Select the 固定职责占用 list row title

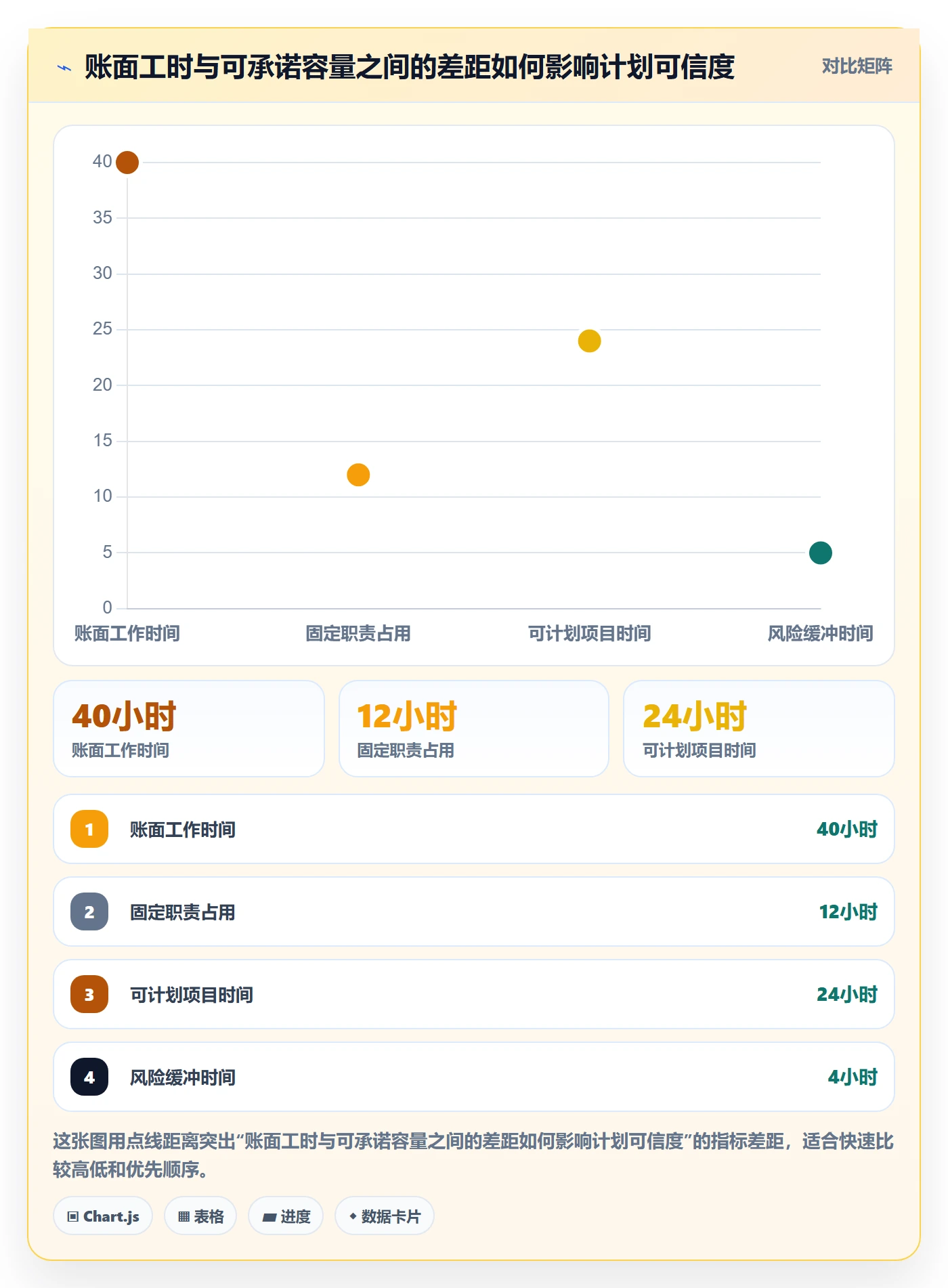pyautogui.click(x=183, y=912)
